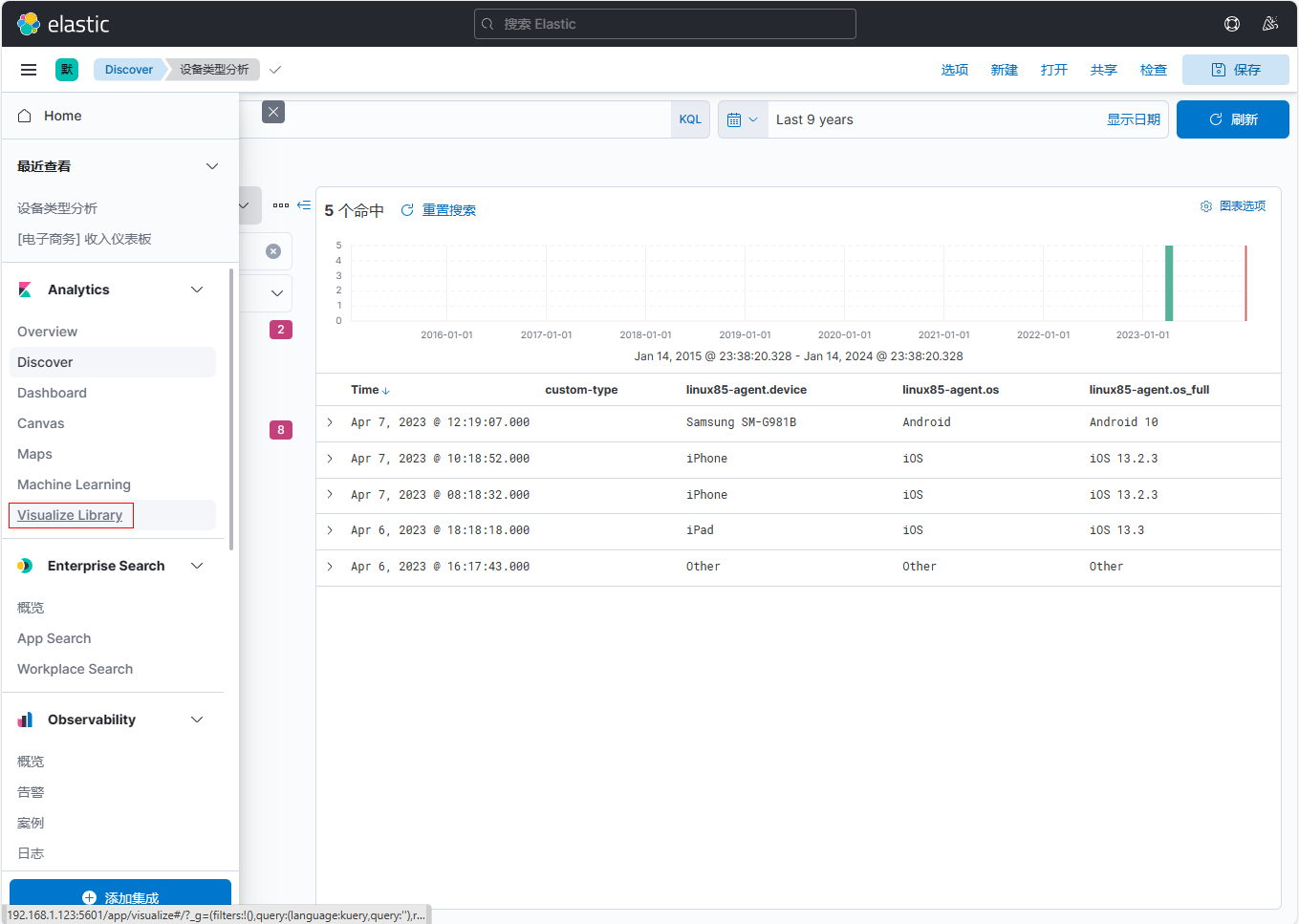Collapse the field sidebar arrow icon
The width and height of the screenshot is (1299, 924).
pyautogui.click(x=304, y=205)
